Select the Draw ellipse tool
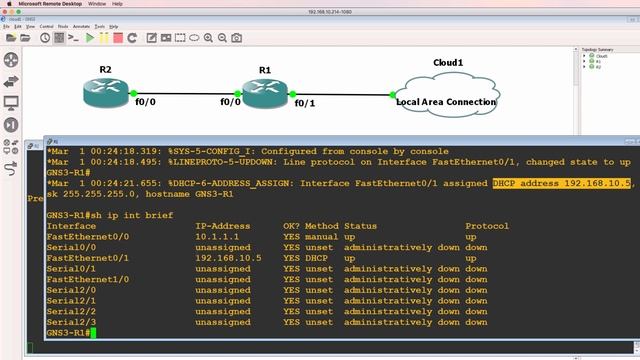 point(194,38)
